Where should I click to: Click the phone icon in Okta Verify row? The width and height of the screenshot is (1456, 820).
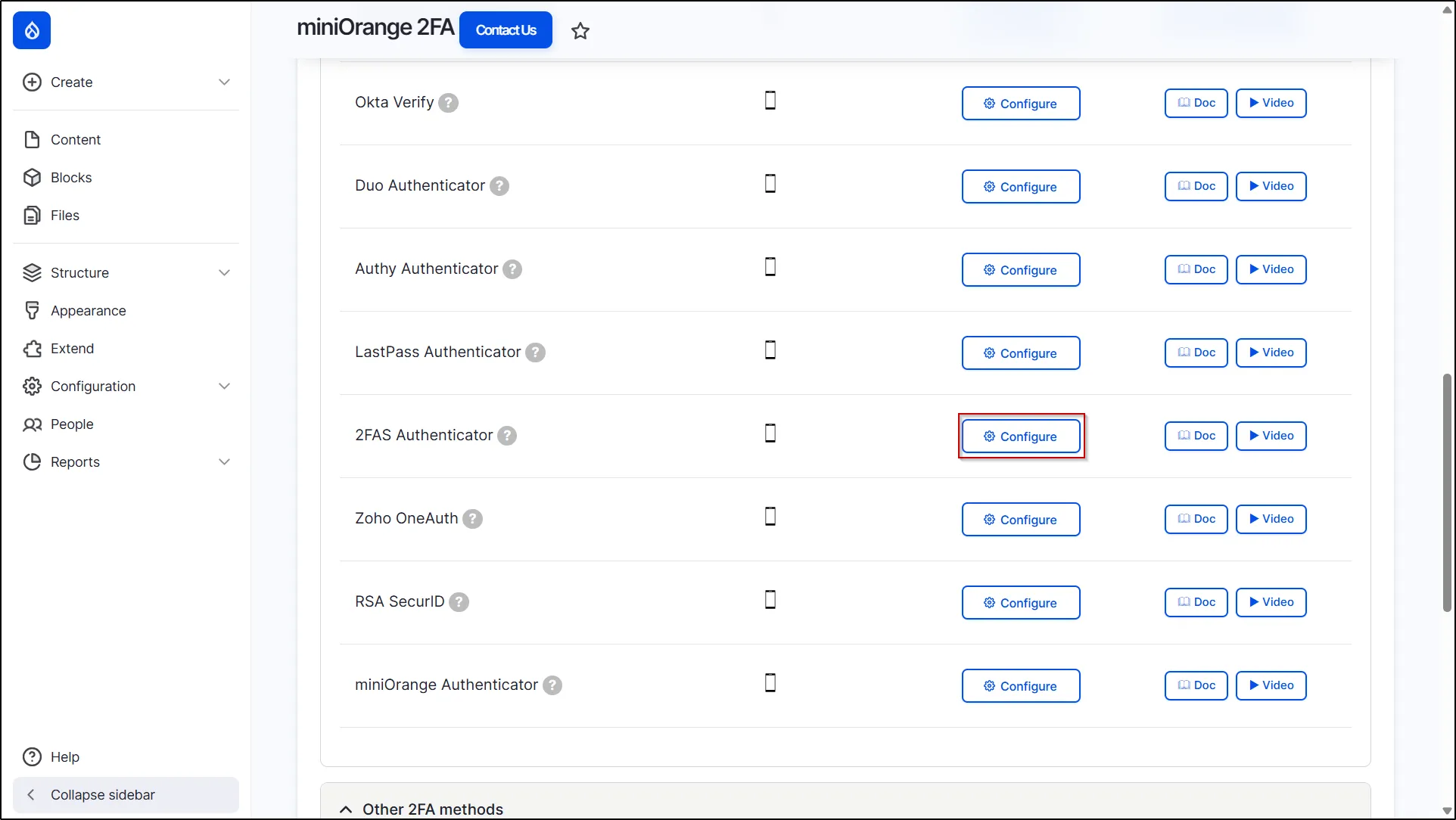[x=770, y=101]
